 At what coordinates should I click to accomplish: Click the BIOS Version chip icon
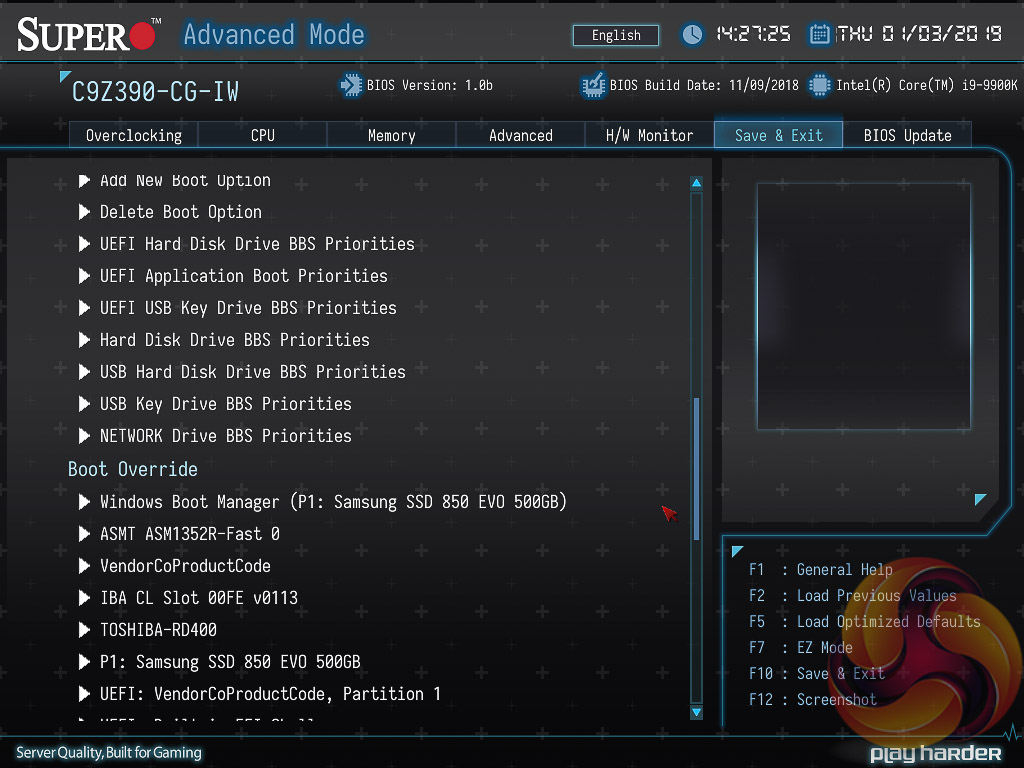tap(351, 85)
